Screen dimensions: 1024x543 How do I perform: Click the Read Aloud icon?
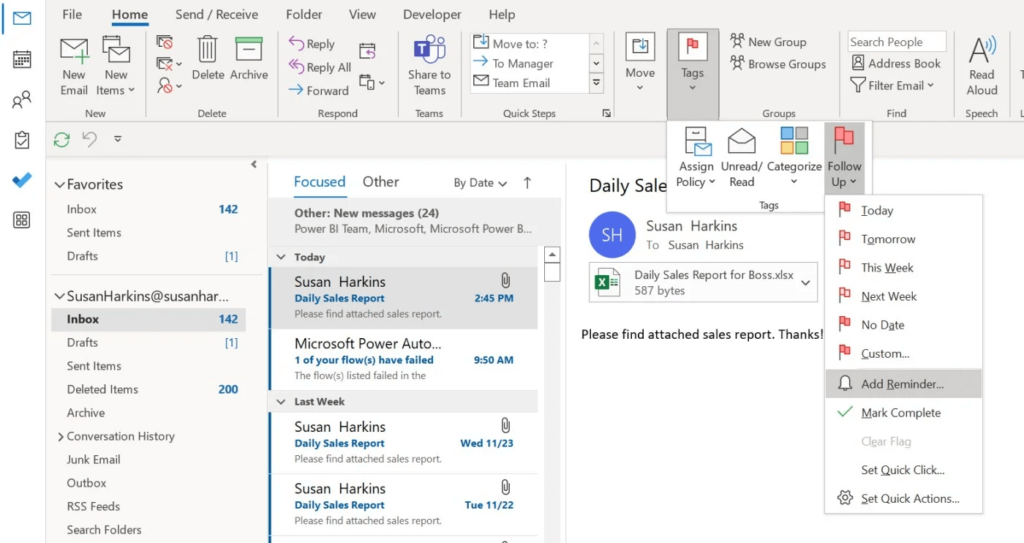click(x=981, y=51)
